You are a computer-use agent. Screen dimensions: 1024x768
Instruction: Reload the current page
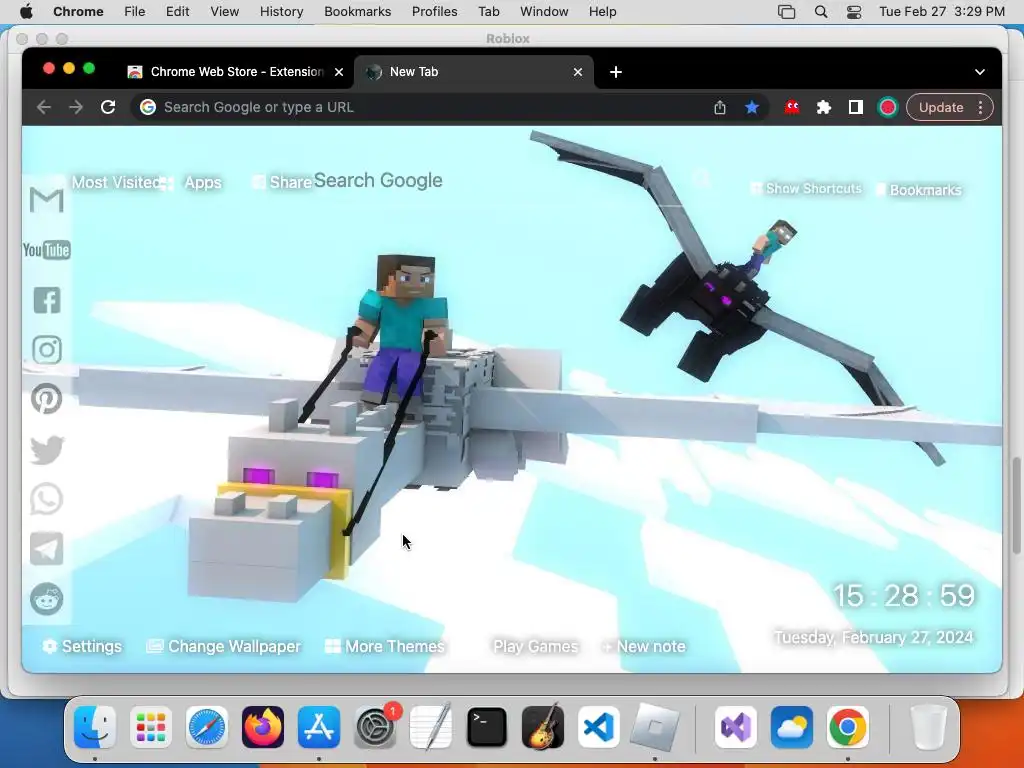coord(108,107)
